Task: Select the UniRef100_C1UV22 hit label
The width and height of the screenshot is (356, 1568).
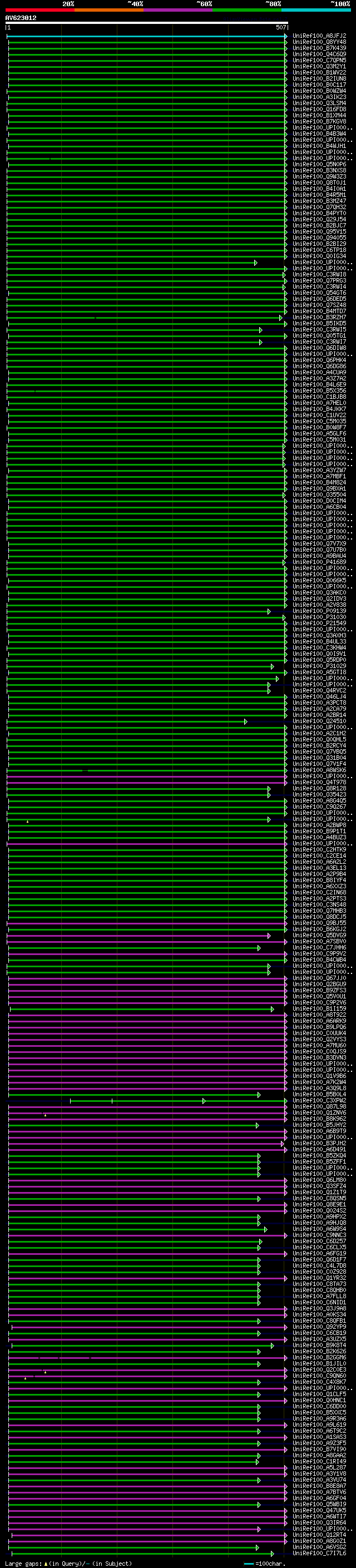Action: click(319, 415)
